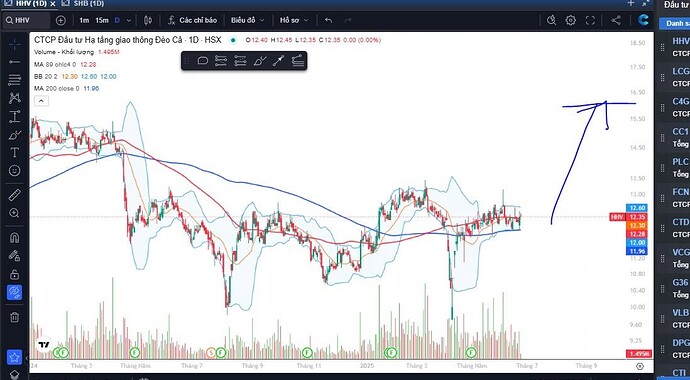
Task: Click the HHV symbol search field
Action: click(27, 20)
